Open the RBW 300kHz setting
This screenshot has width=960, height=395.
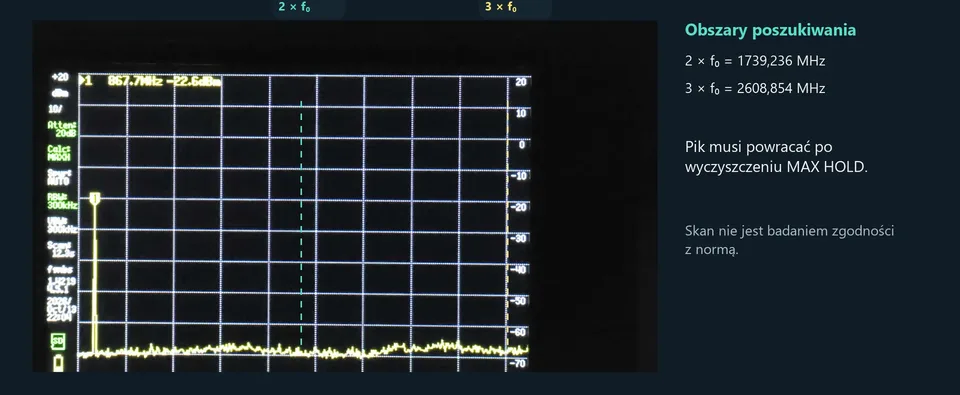click(61, 201)
